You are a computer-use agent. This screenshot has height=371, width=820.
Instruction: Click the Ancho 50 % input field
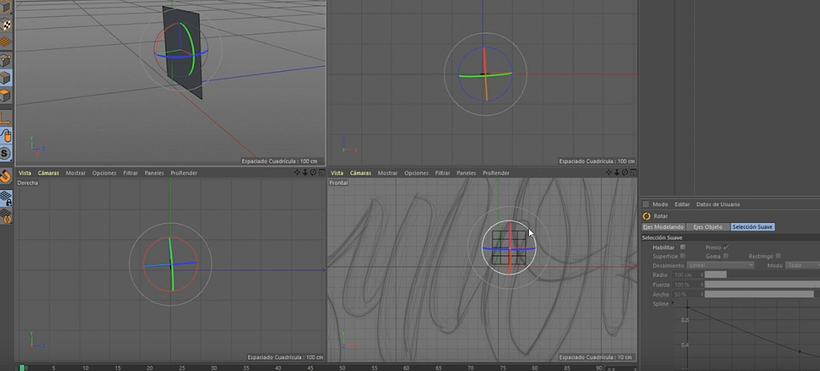pyautogui.click(x=687, y=295)
